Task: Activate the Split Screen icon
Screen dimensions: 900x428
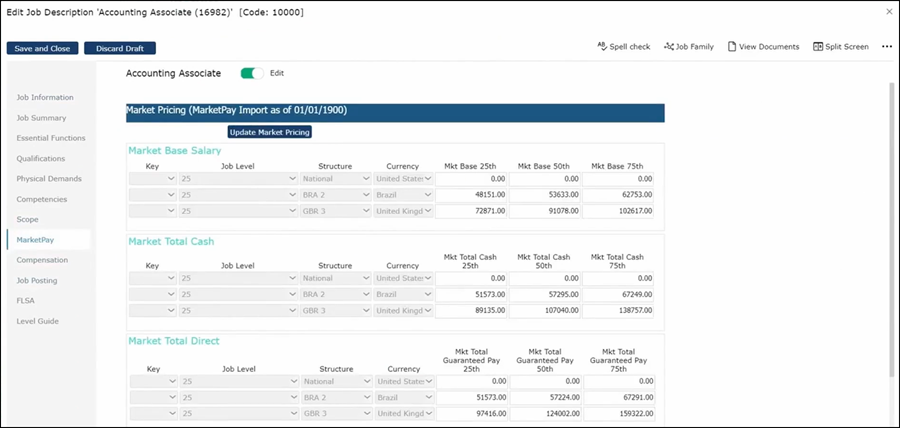Action: [x=818, y=47]
